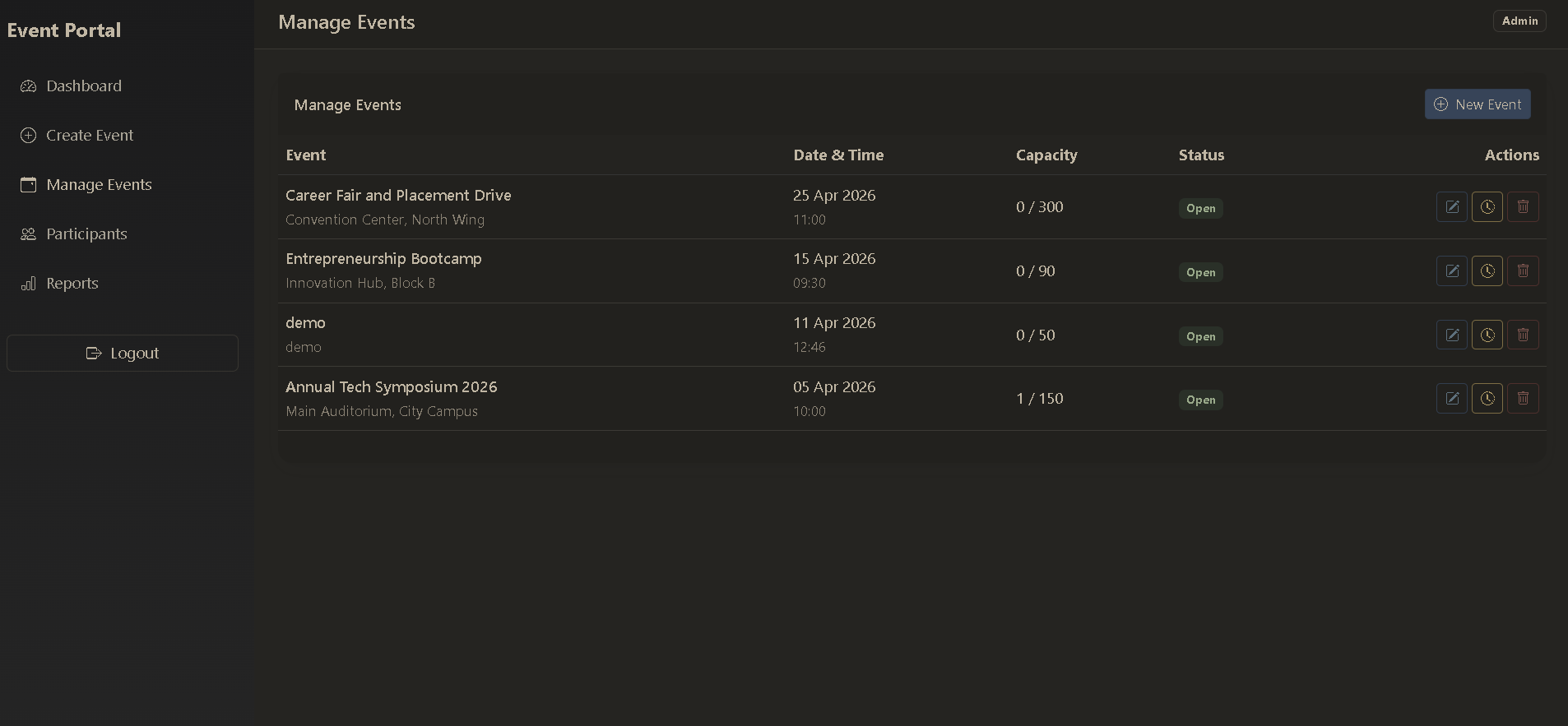This screenshot has width=1568, height=726.
Task: Click the Open status of Annual Tech Symposium
Action: click(x=1200, y=400)
